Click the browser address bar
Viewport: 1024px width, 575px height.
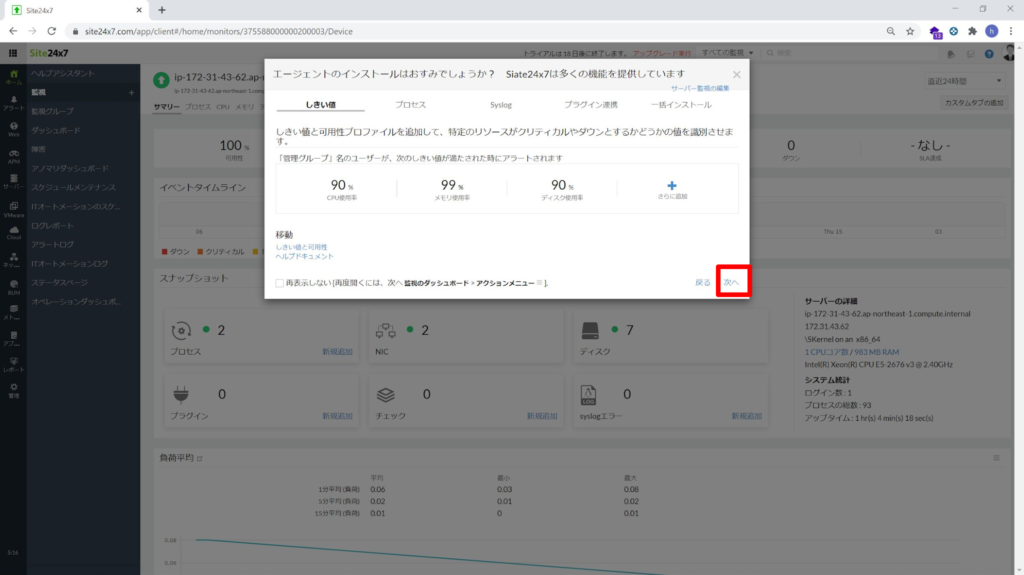pos(477,31)
